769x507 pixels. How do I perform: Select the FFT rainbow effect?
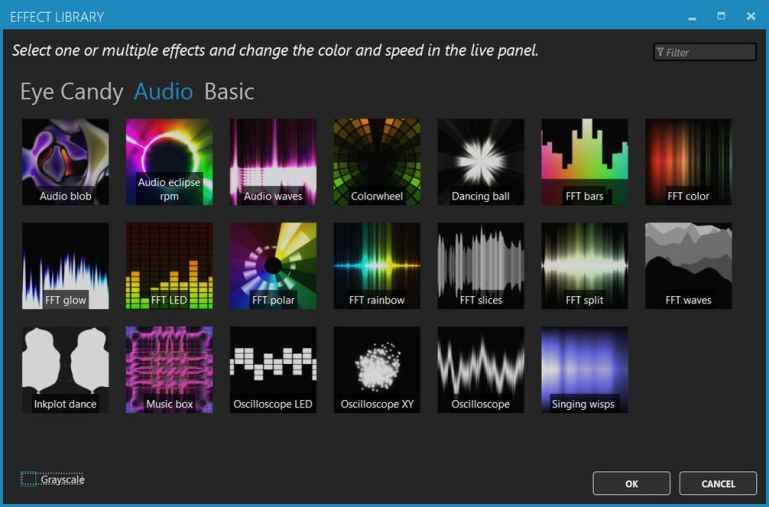click(x=377, y=265)
